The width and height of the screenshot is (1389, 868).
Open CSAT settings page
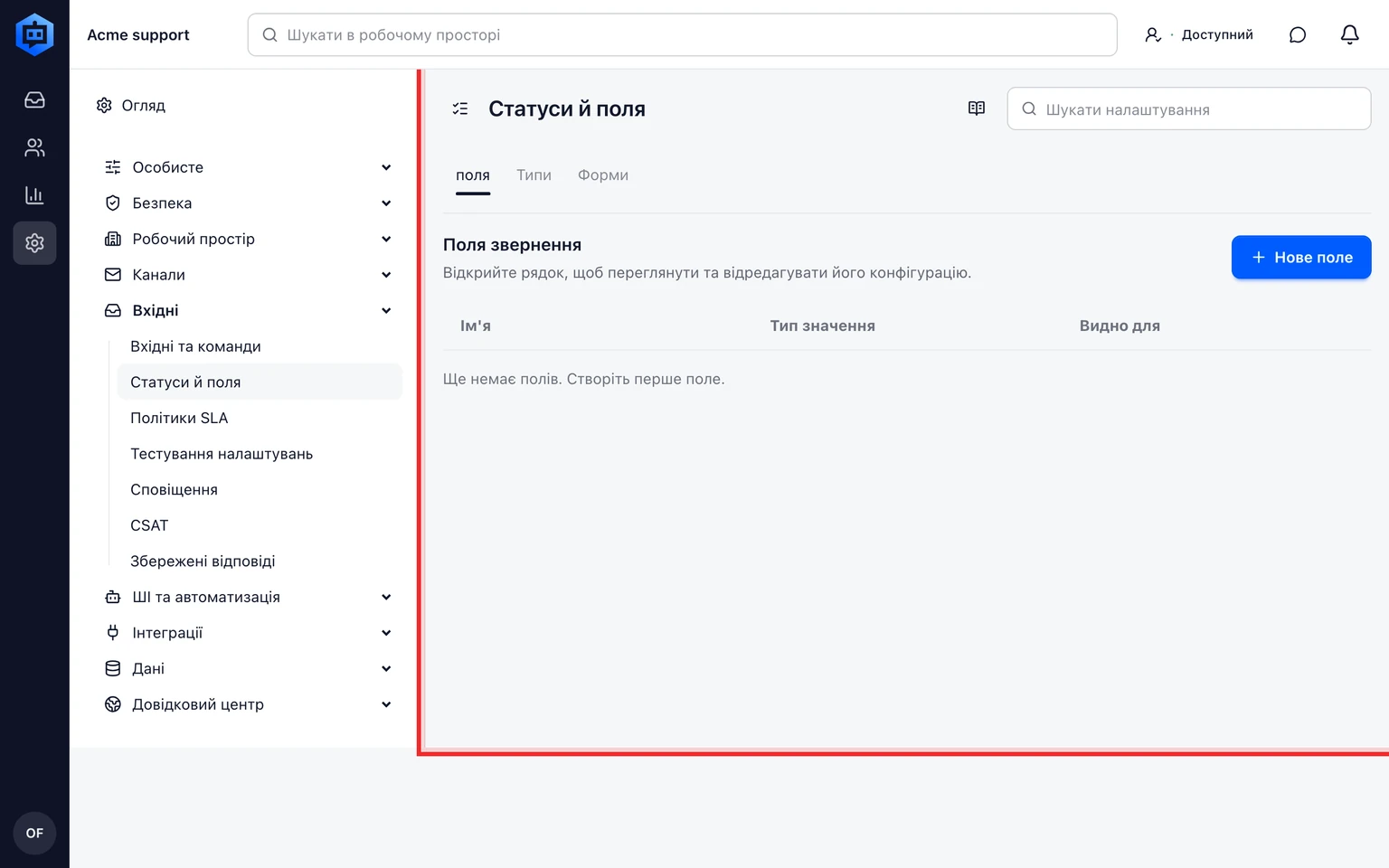260,525
